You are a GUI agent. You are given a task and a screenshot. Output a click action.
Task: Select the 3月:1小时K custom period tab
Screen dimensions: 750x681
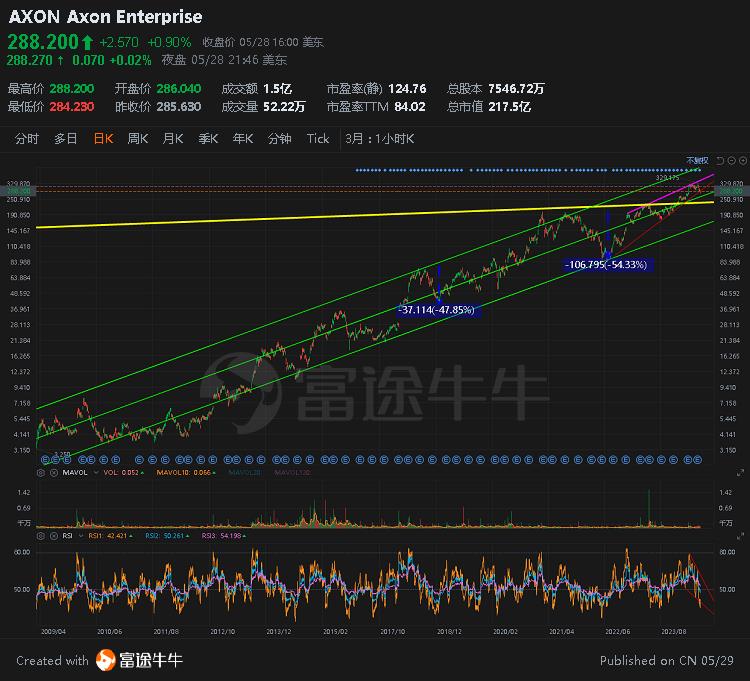(x=380, y=139)
